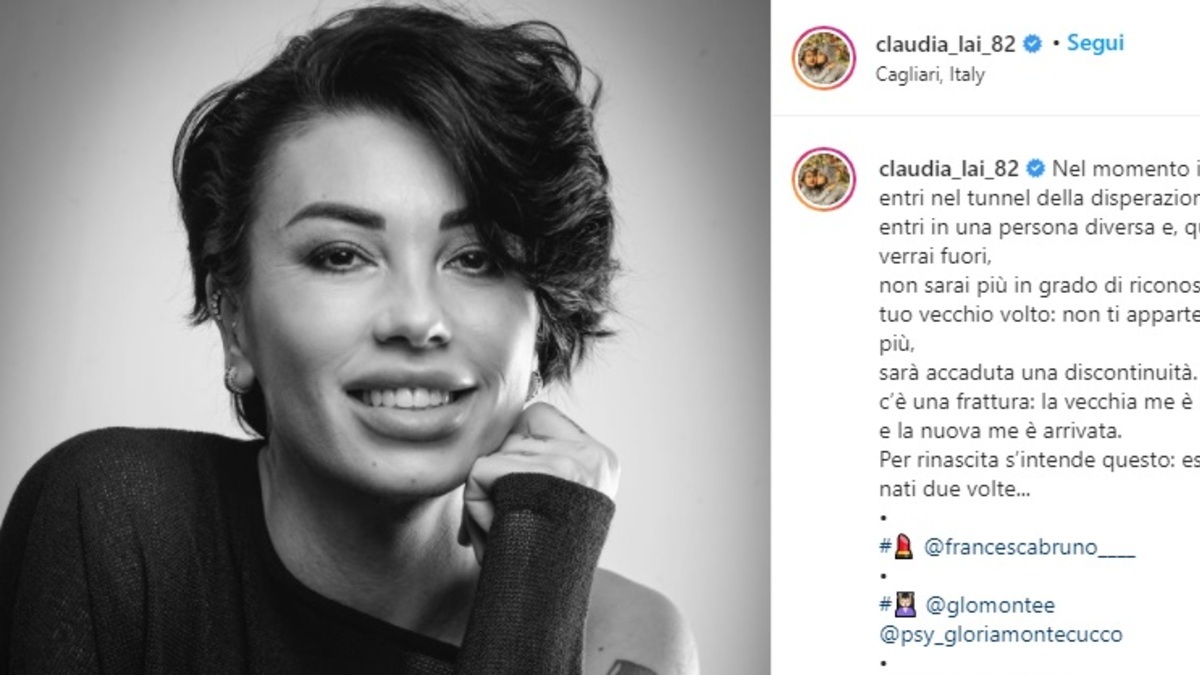Open the @francescabruno____ mention

(x=1026, y=549)
